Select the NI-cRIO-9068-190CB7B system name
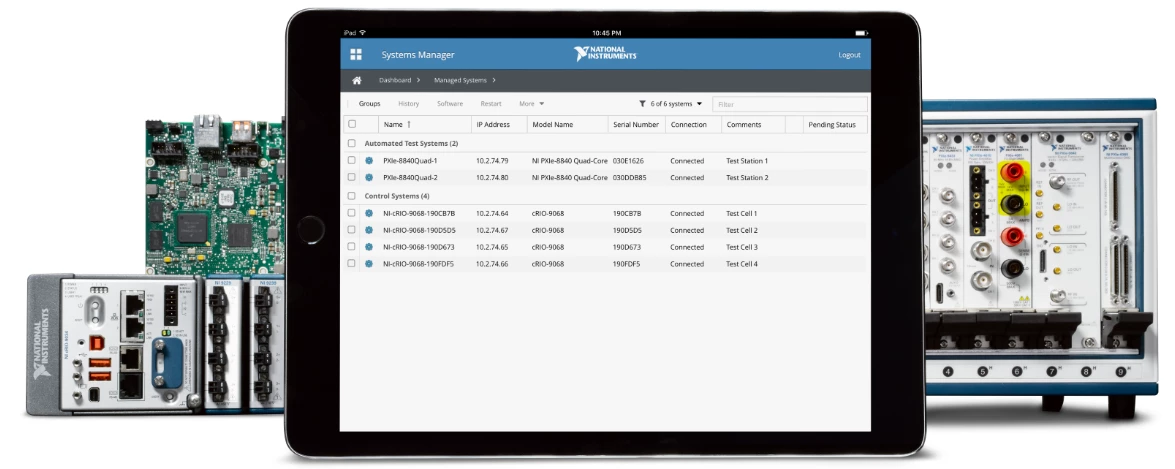The width and height of the screenshot is (1175, 469). [x=419, y=214]
